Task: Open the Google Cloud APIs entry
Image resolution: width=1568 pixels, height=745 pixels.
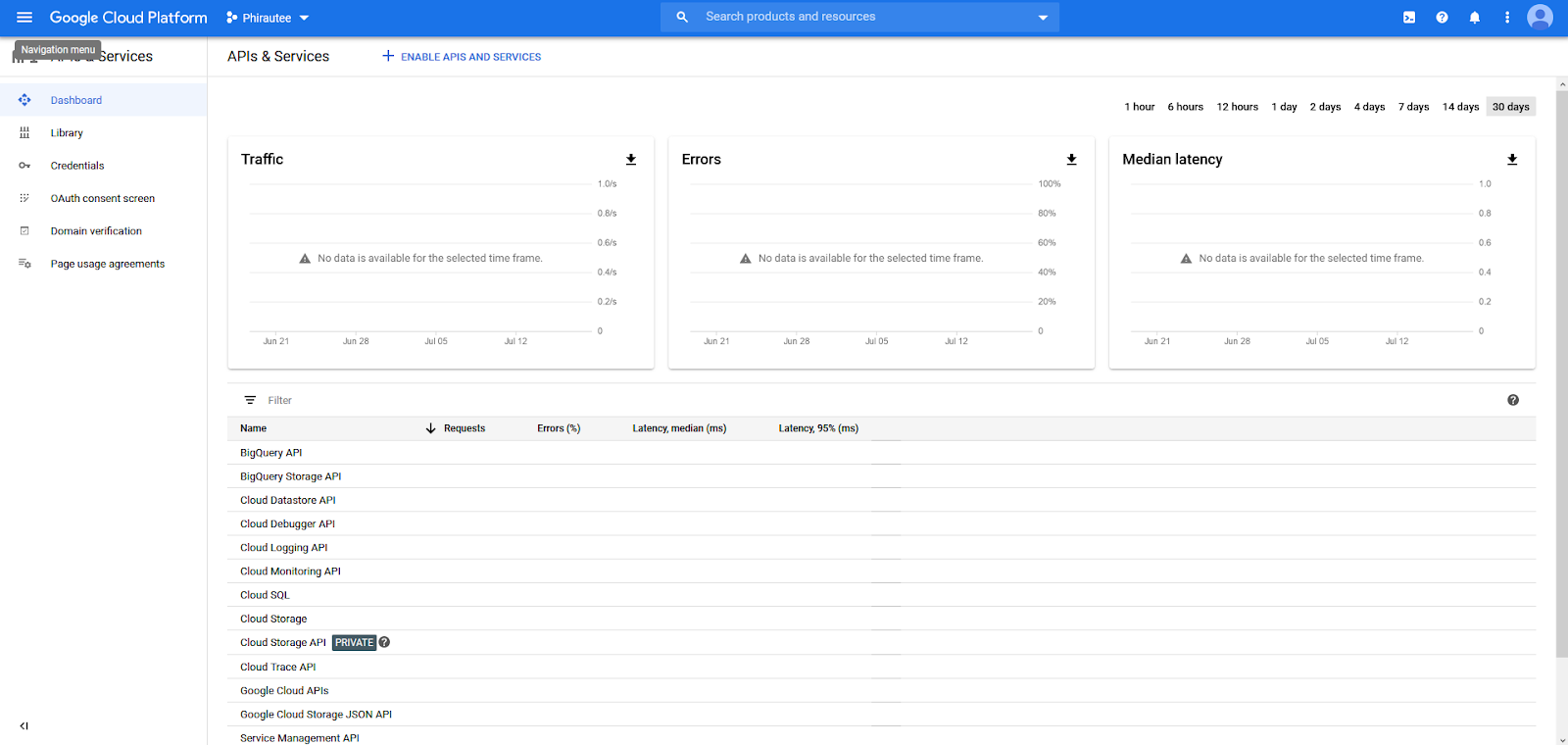Action: pos(284,691)
